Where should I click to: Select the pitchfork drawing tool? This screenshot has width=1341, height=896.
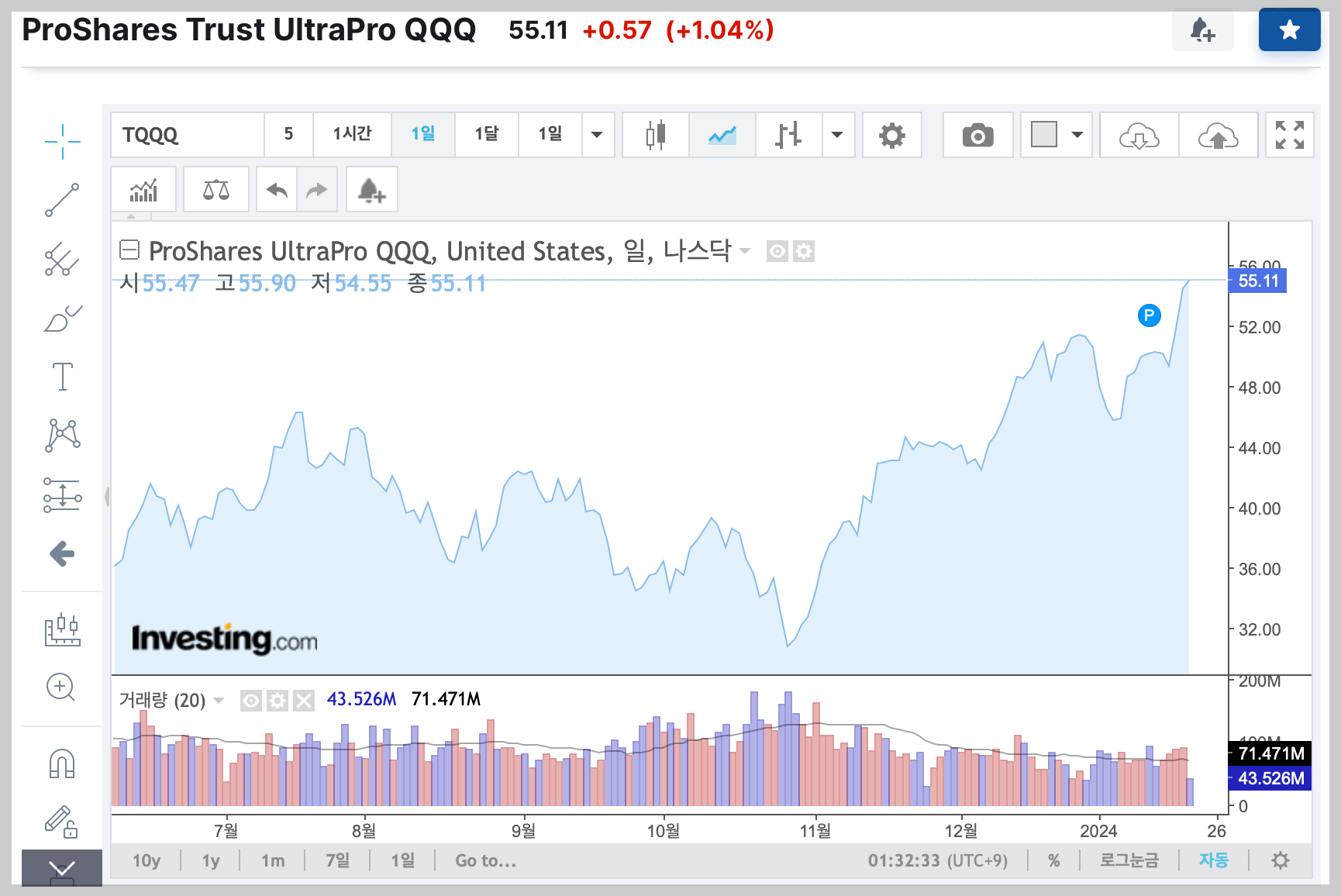point(62,259)
